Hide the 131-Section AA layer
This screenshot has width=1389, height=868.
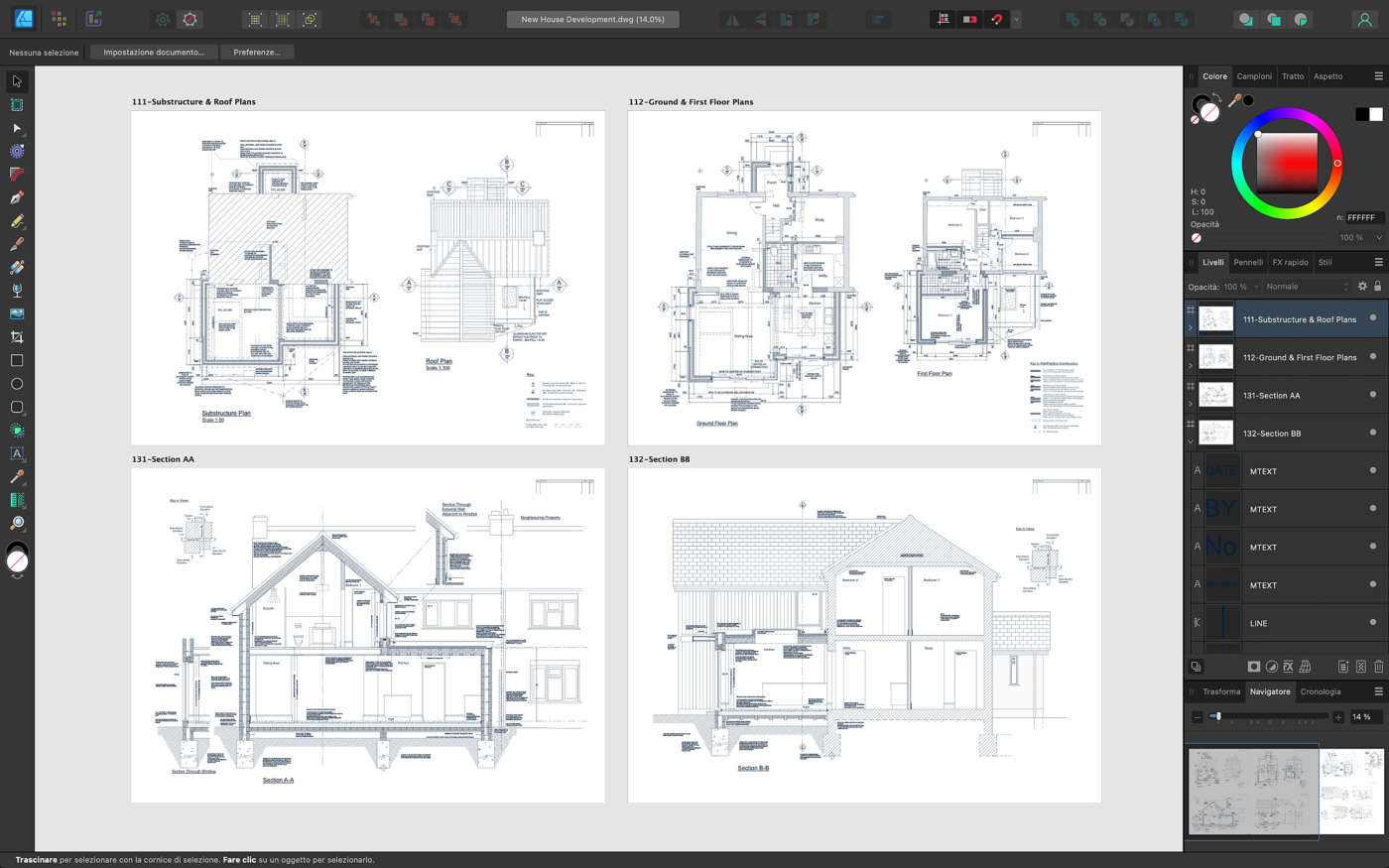pyautogui.click(x=1373, y=395)
